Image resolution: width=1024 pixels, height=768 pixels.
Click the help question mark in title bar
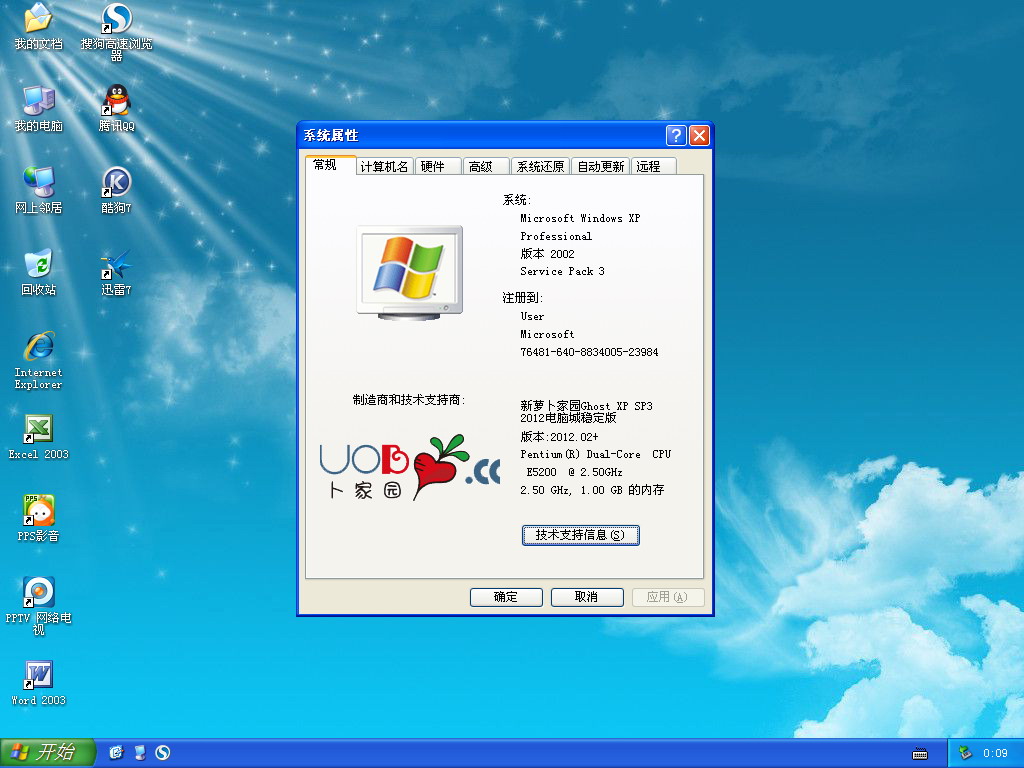point(676,136)
